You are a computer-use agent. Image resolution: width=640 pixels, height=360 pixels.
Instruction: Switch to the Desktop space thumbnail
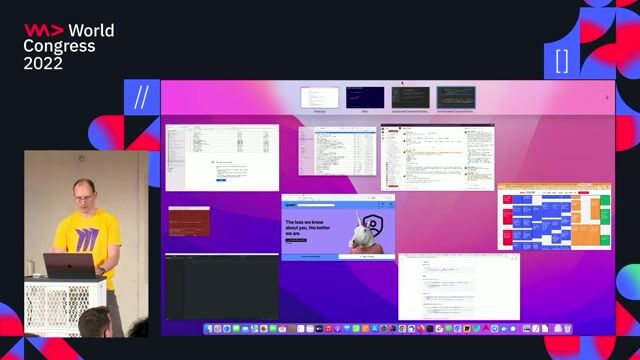(x=320, y=98)
